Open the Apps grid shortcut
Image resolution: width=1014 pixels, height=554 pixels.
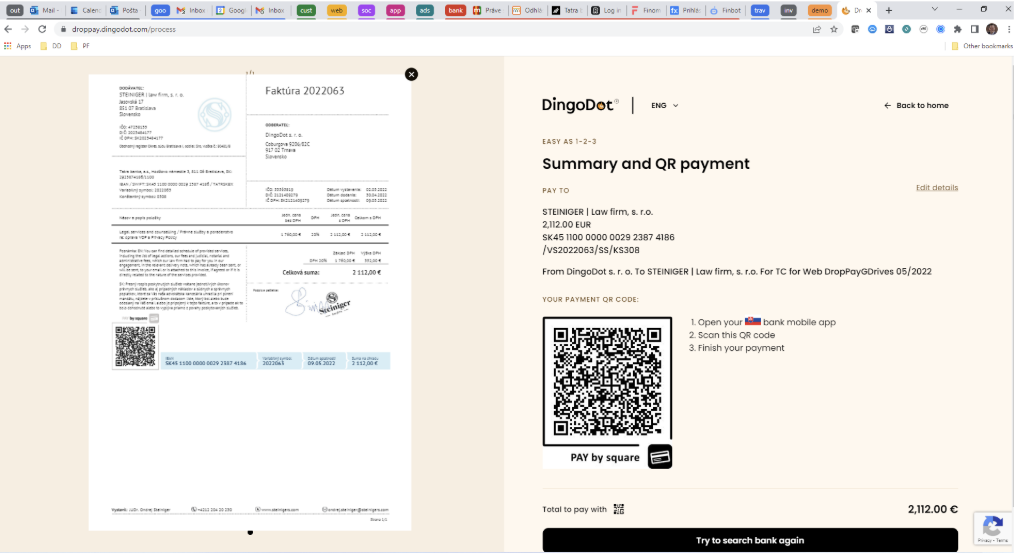pos(17,46)
